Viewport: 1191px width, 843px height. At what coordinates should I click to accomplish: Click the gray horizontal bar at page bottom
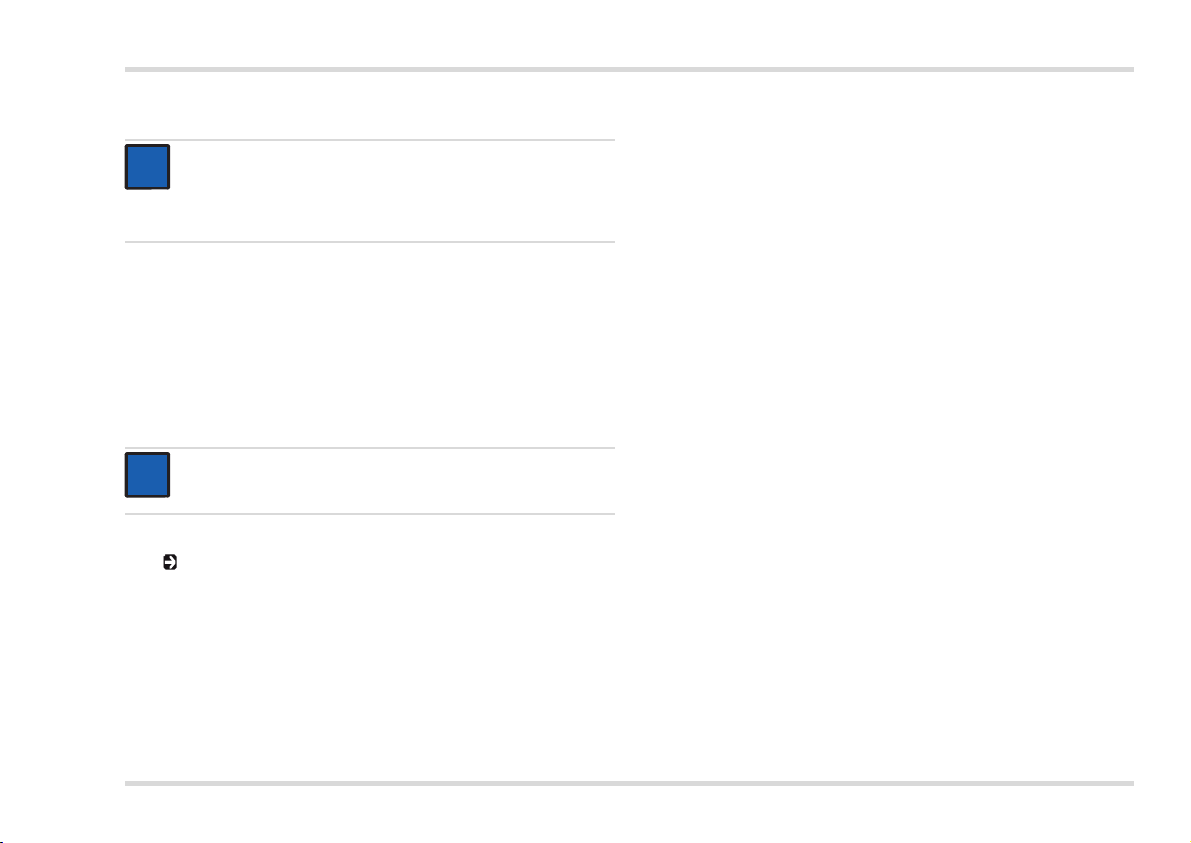click(629, 783)
